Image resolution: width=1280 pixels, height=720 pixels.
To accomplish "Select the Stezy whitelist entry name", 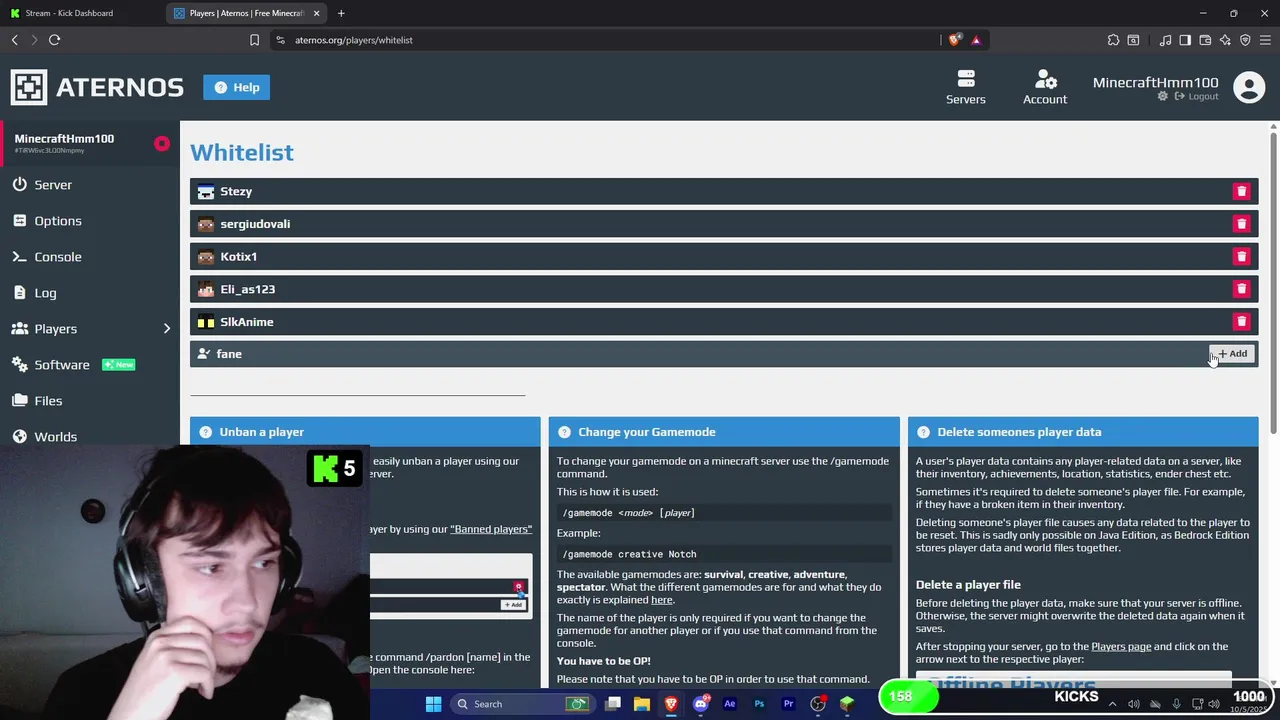I will click(x=236, y=191).
